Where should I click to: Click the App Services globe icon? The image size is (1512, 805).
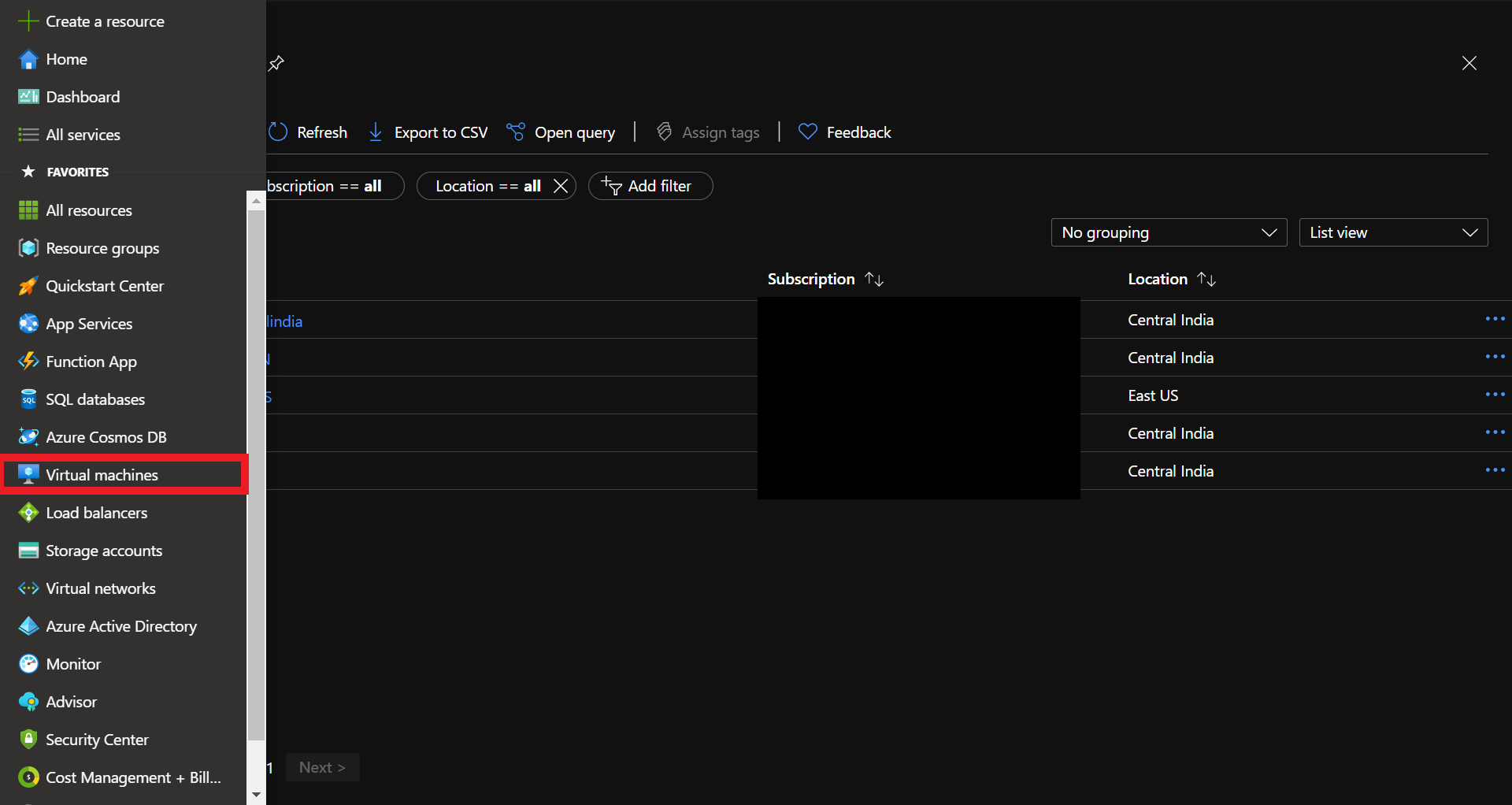pos(28,324)
